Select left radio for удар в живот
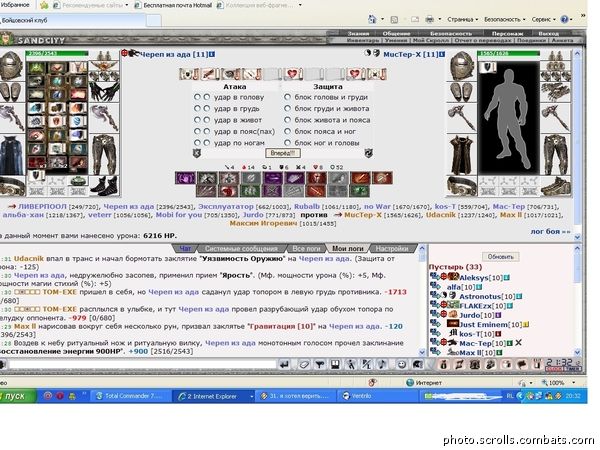The height and width of the screenshot is (450, 600). point(197,120)
